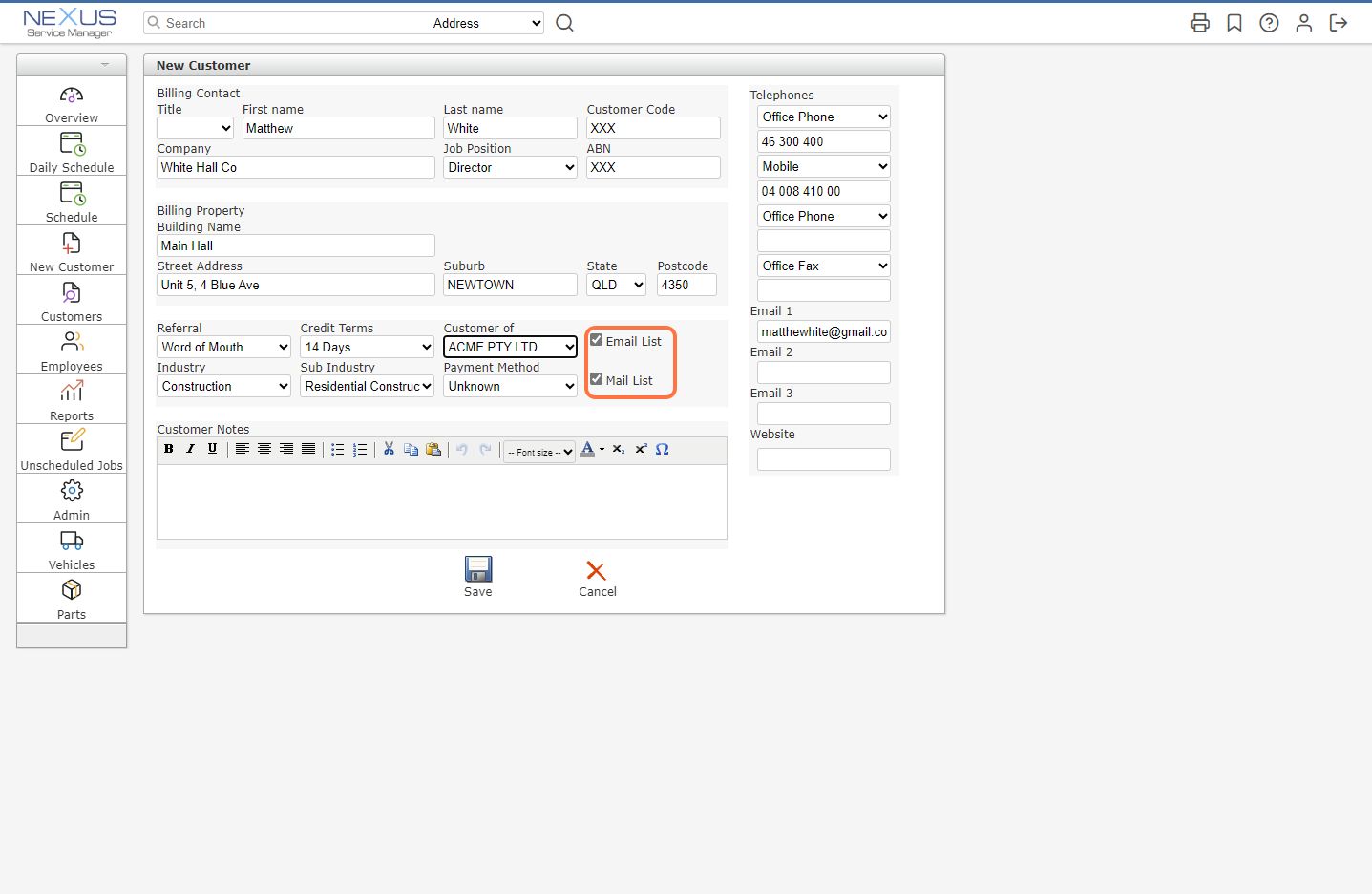
Task: Open the Parts section
Action: tap(72, 598)
